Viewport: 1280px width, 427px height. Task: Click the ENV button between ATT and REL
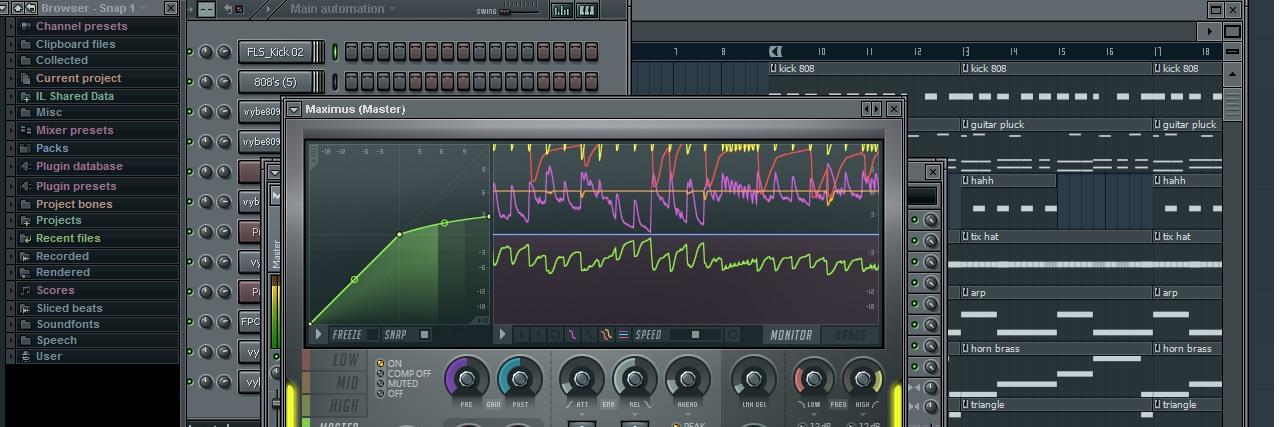607,405
